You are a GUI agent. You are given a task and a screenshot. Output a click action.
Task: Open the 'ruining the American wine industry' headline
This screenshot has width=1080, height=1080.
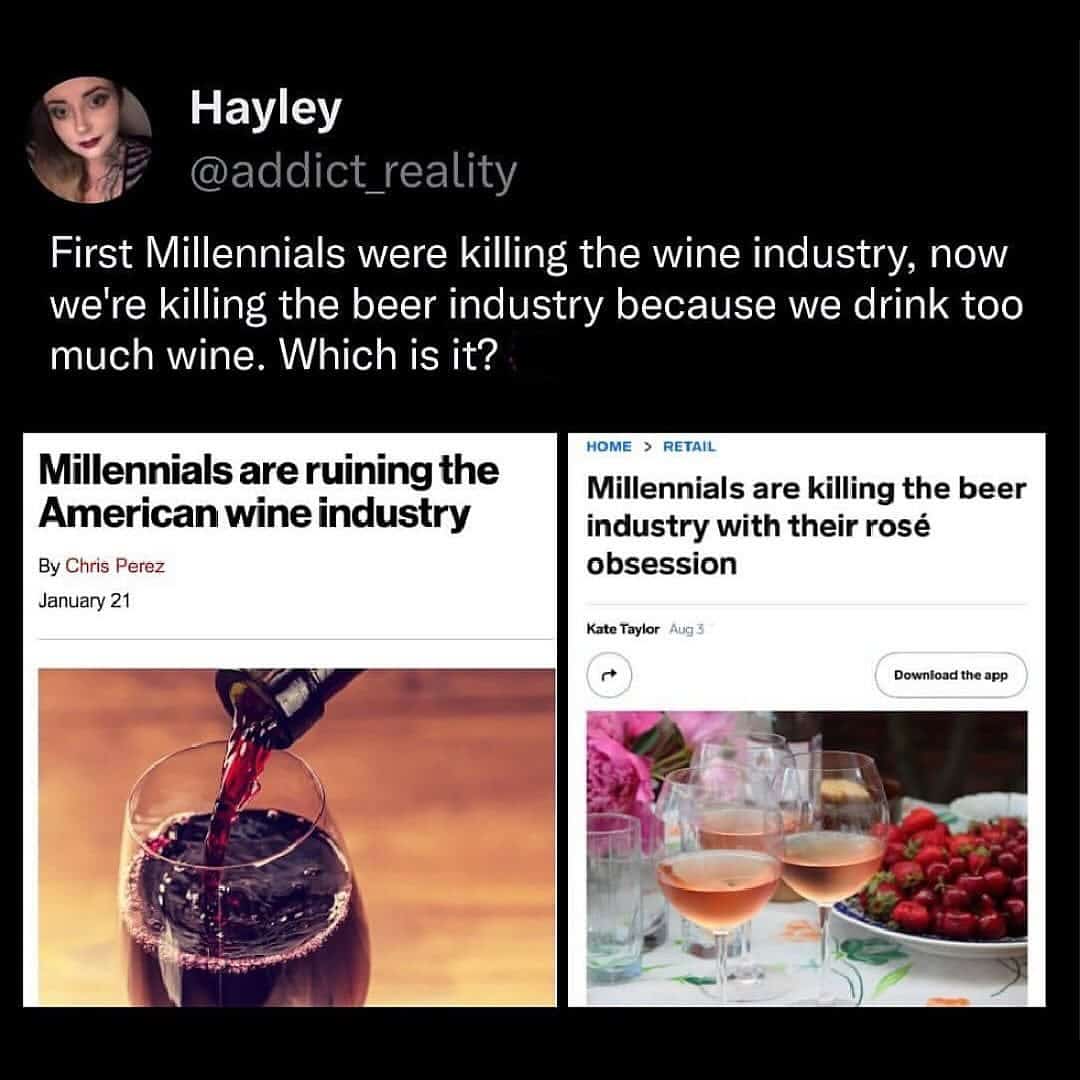(x=268, y=492)
